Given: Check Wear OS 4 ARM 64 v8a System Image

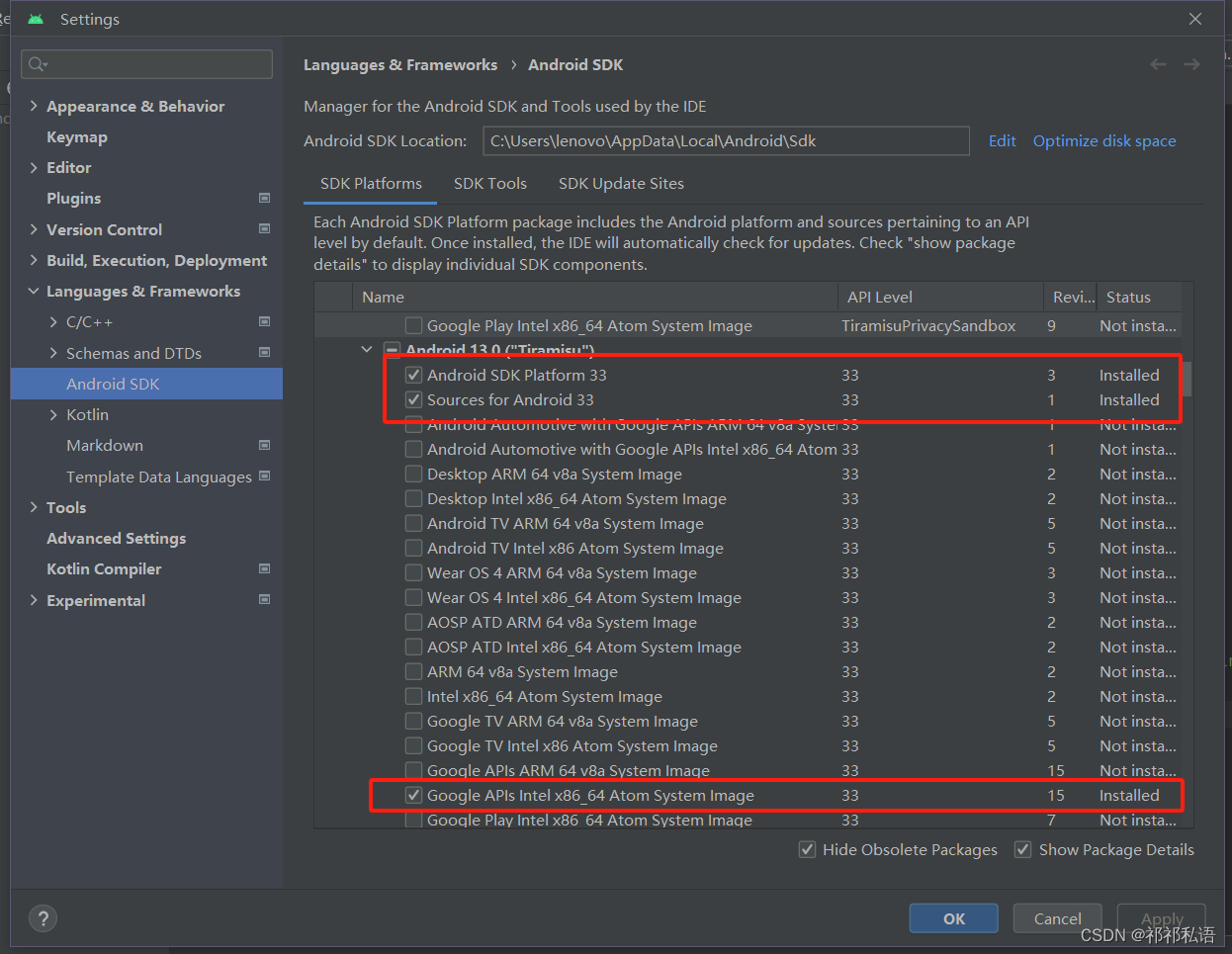Looking at the screenshot, I should [414, 572].
